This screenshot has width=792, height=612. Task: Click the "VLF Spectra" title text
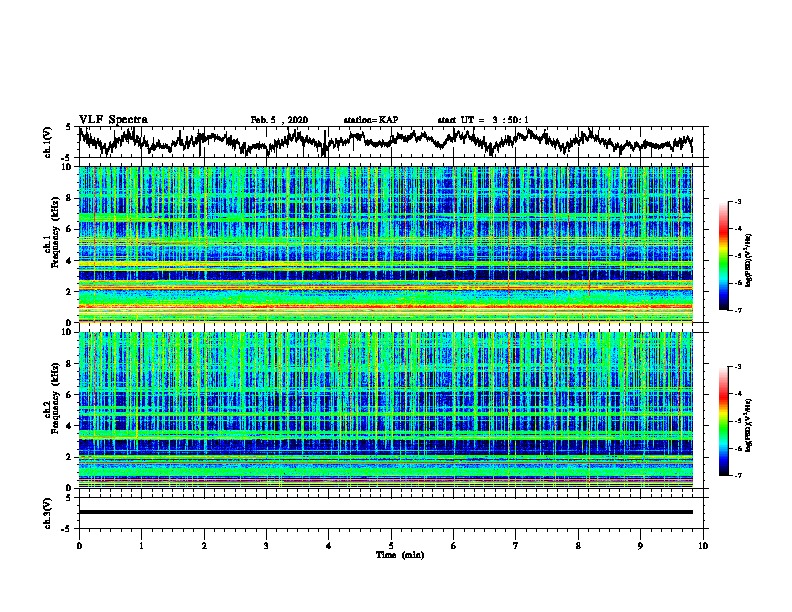point(113,120)
